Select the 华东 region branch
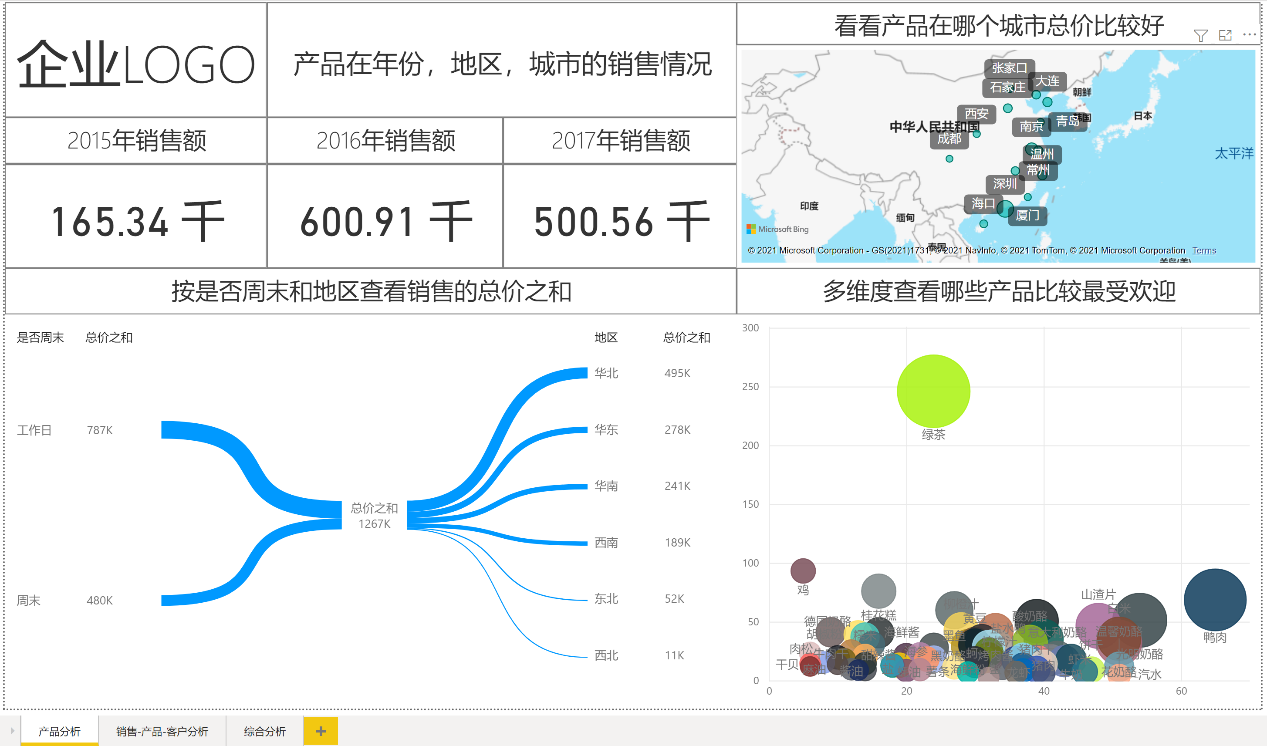 point(606,430)
